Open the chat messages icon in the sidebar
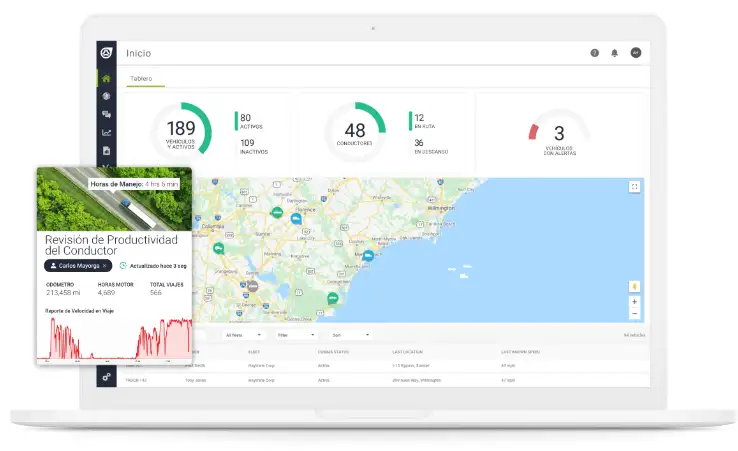738x451 pixels. coord(106,114)
